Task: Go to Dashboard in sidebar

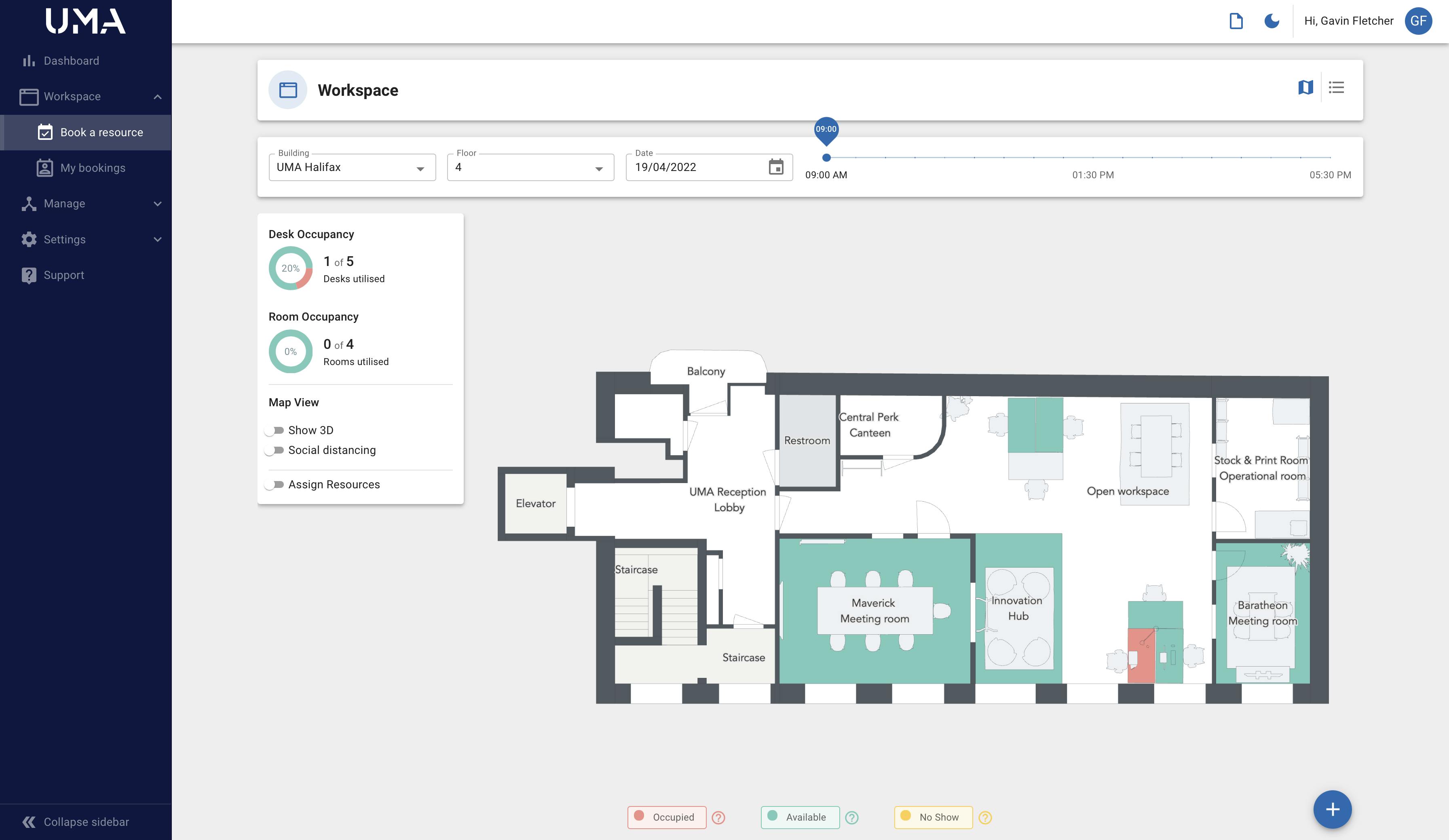Action: click(x=71, y=61)
